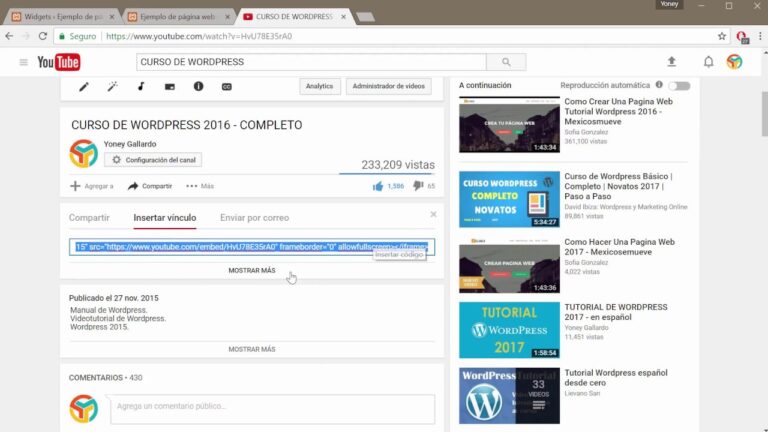
Task: Click the public comment field
Action: pyautogui.click(x=272, y=409)
